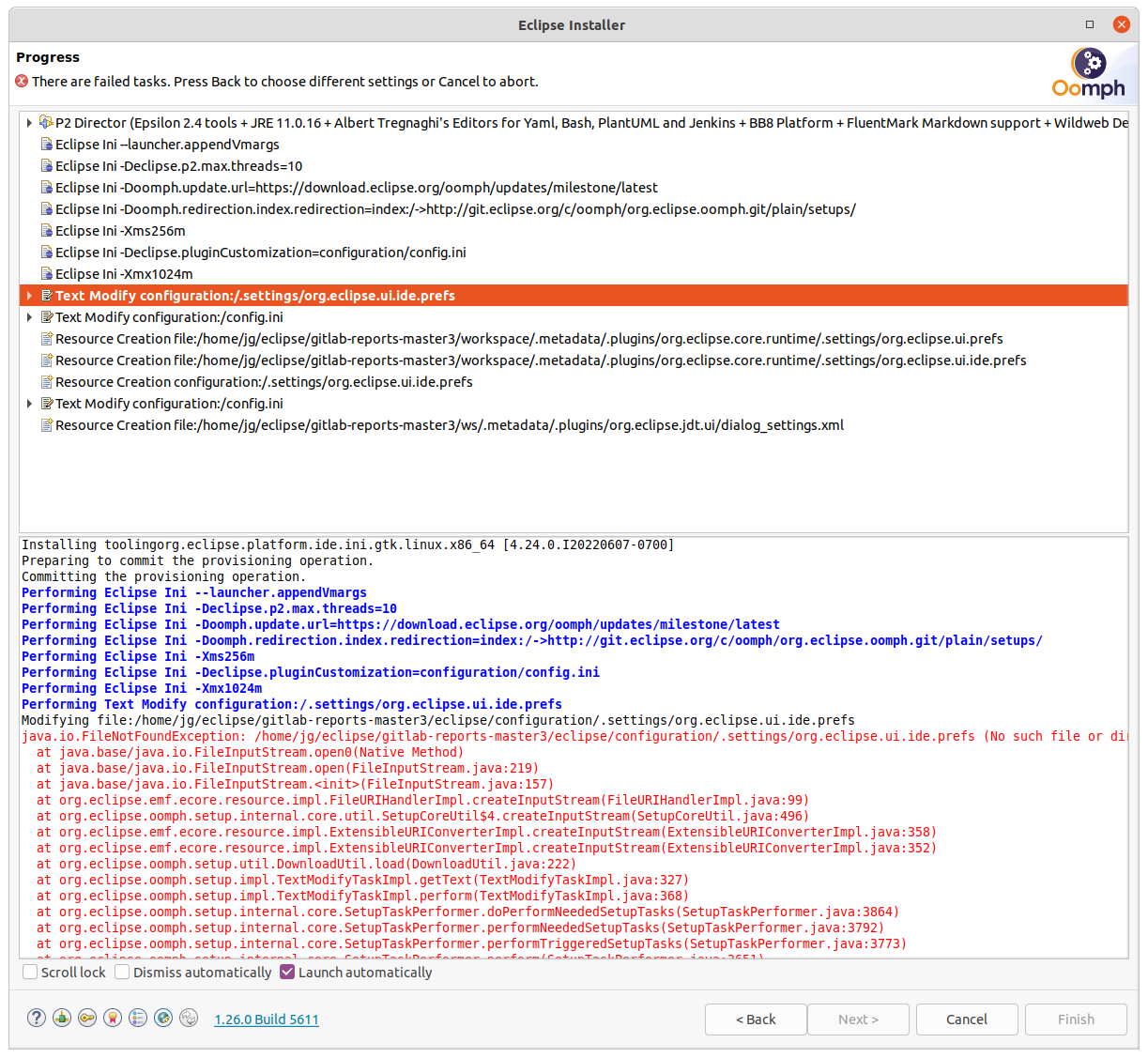Click the globe web links icon

tap(163, 1018)
